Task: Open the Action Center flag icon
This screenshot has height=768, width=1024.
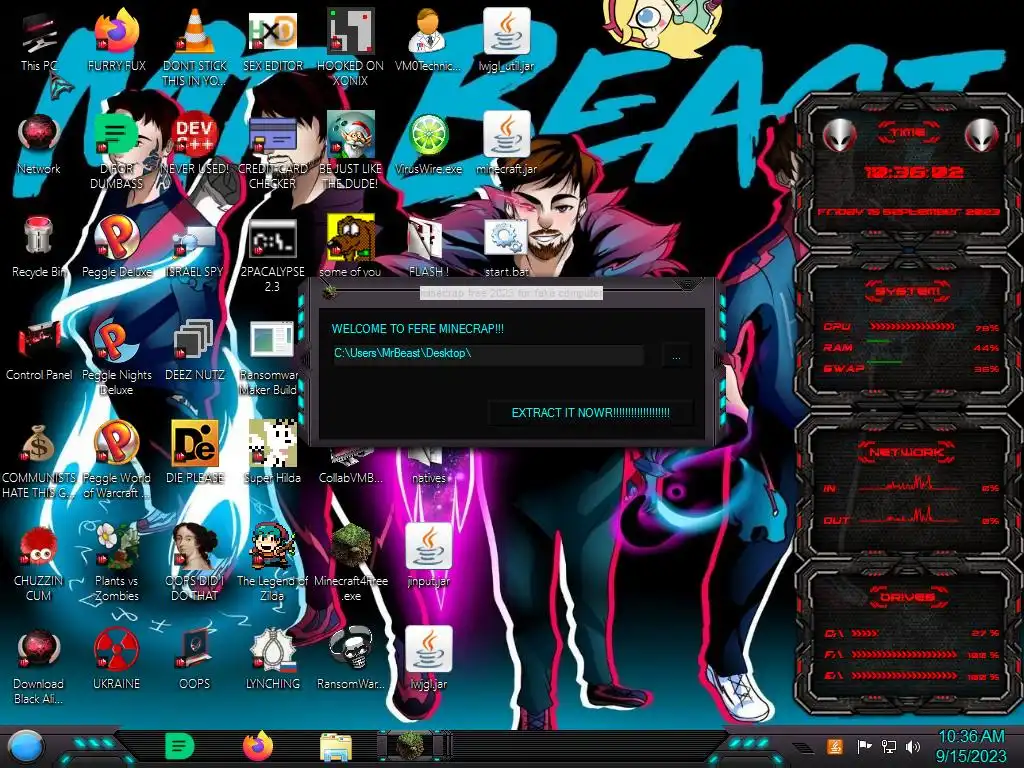Action: 864,746
